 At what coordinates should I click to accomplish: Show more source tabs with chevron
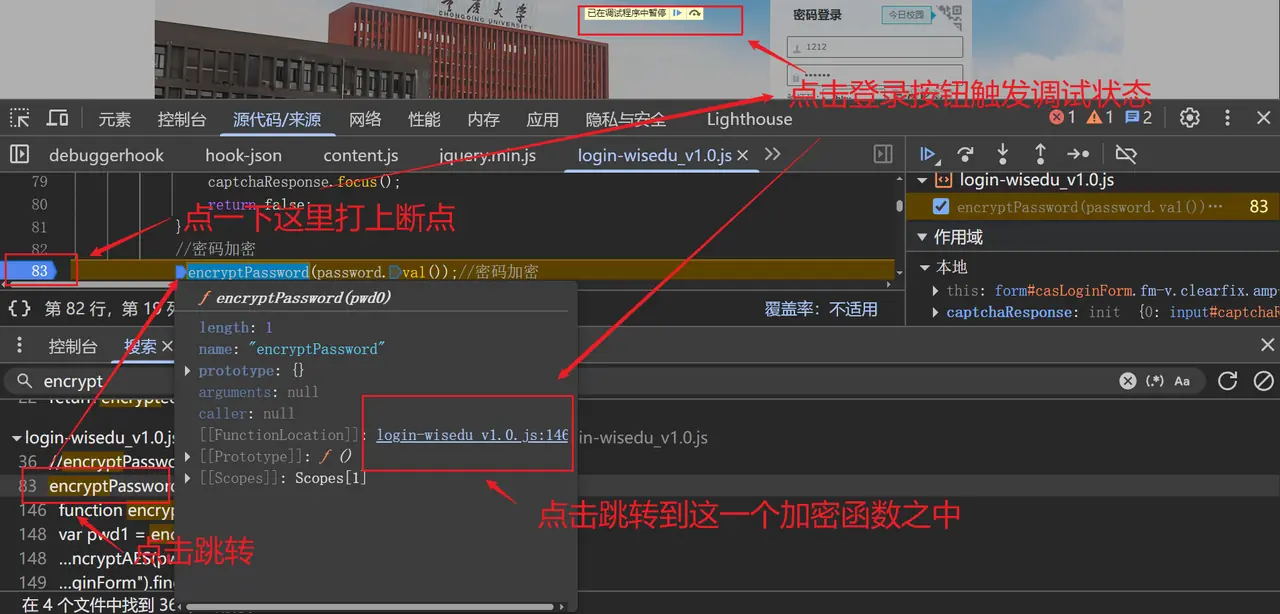point(772,154)
